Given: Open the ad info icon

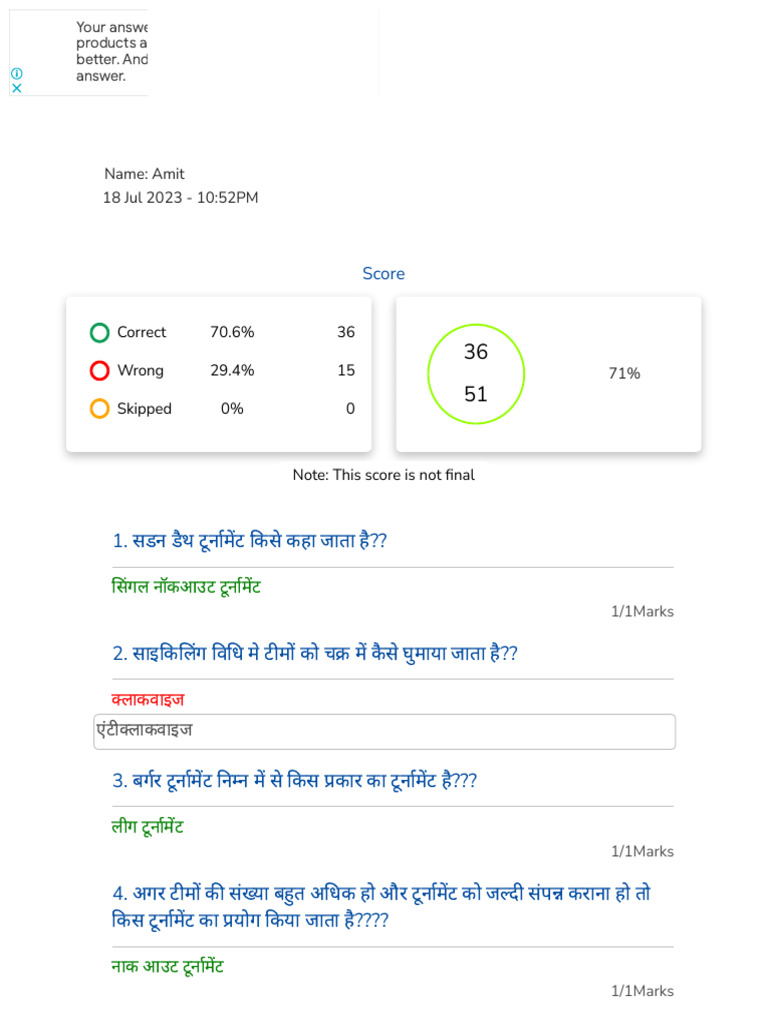Looking at the screenshot, I should (17, 73).
